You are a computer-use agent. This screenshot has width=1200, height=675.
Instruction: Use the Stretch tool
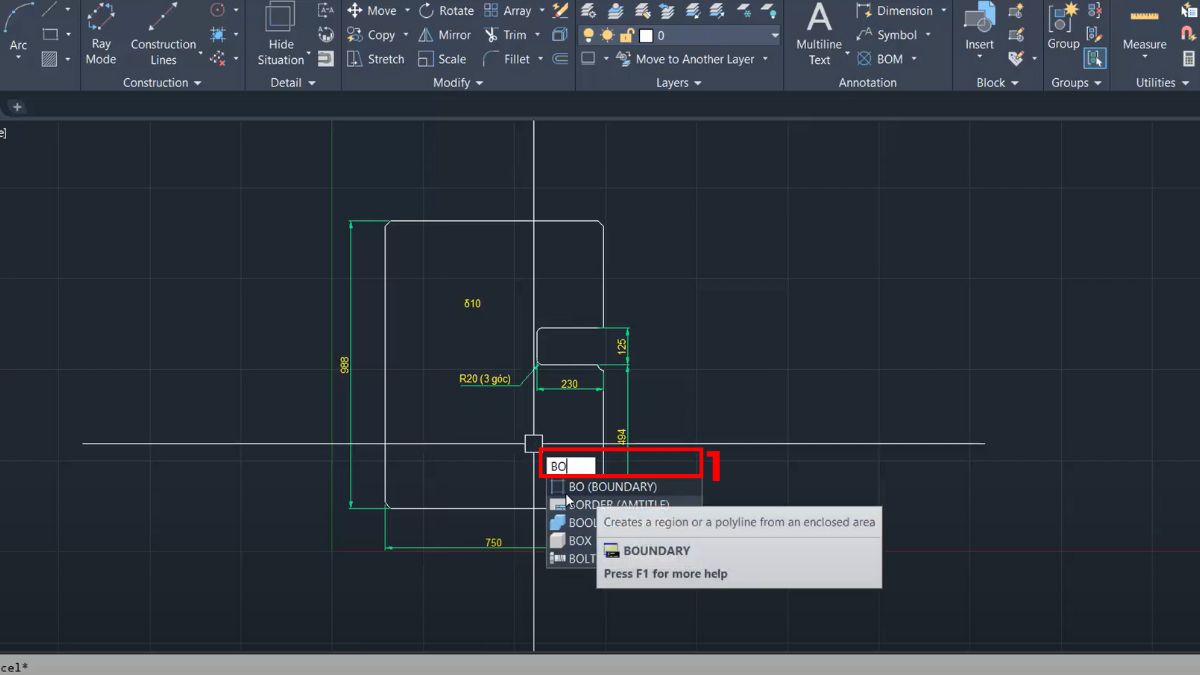[x=375, y=59]
